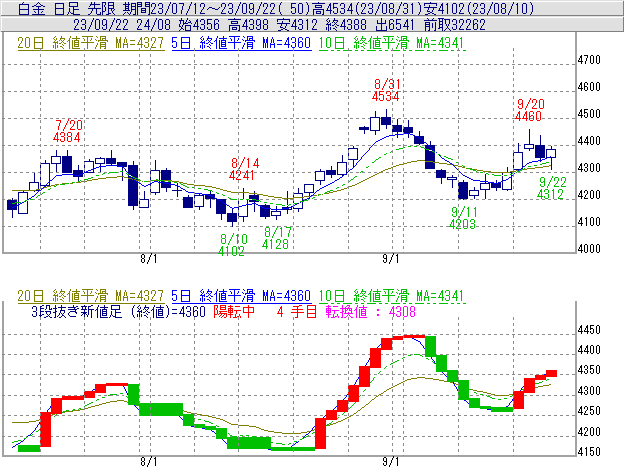Click the 終4388 closing price value
Screen dimensions: 624x475
[346, 25]
